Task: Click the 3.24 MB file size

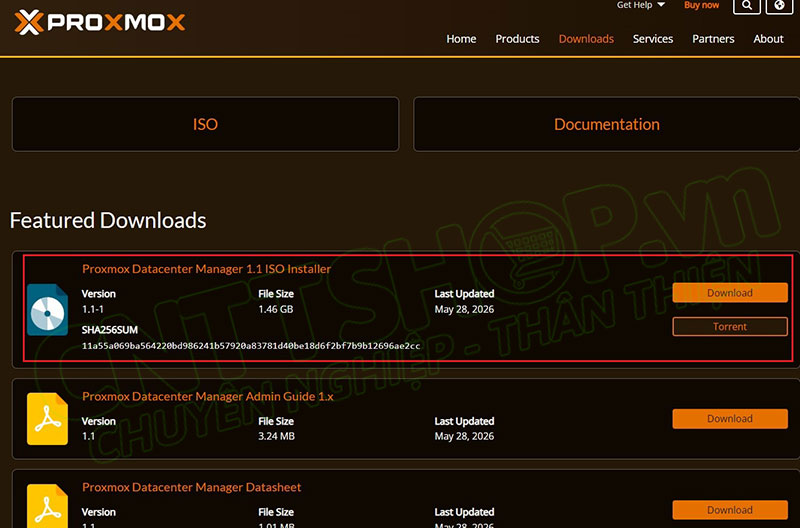Action: pos(276,436)
